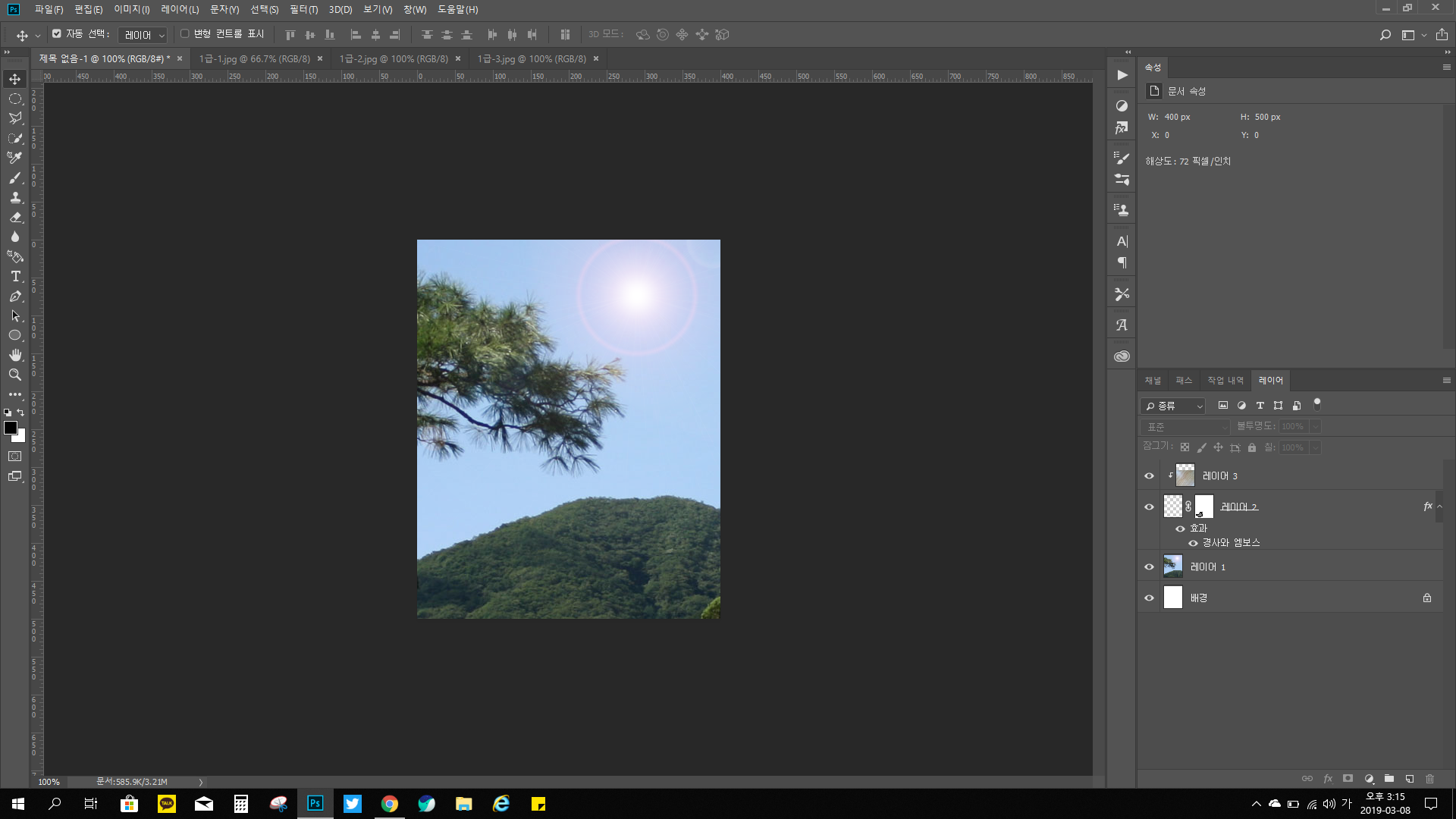Click the create new layer icon
Screen dimensions: 1456x819
[1409, 779]
